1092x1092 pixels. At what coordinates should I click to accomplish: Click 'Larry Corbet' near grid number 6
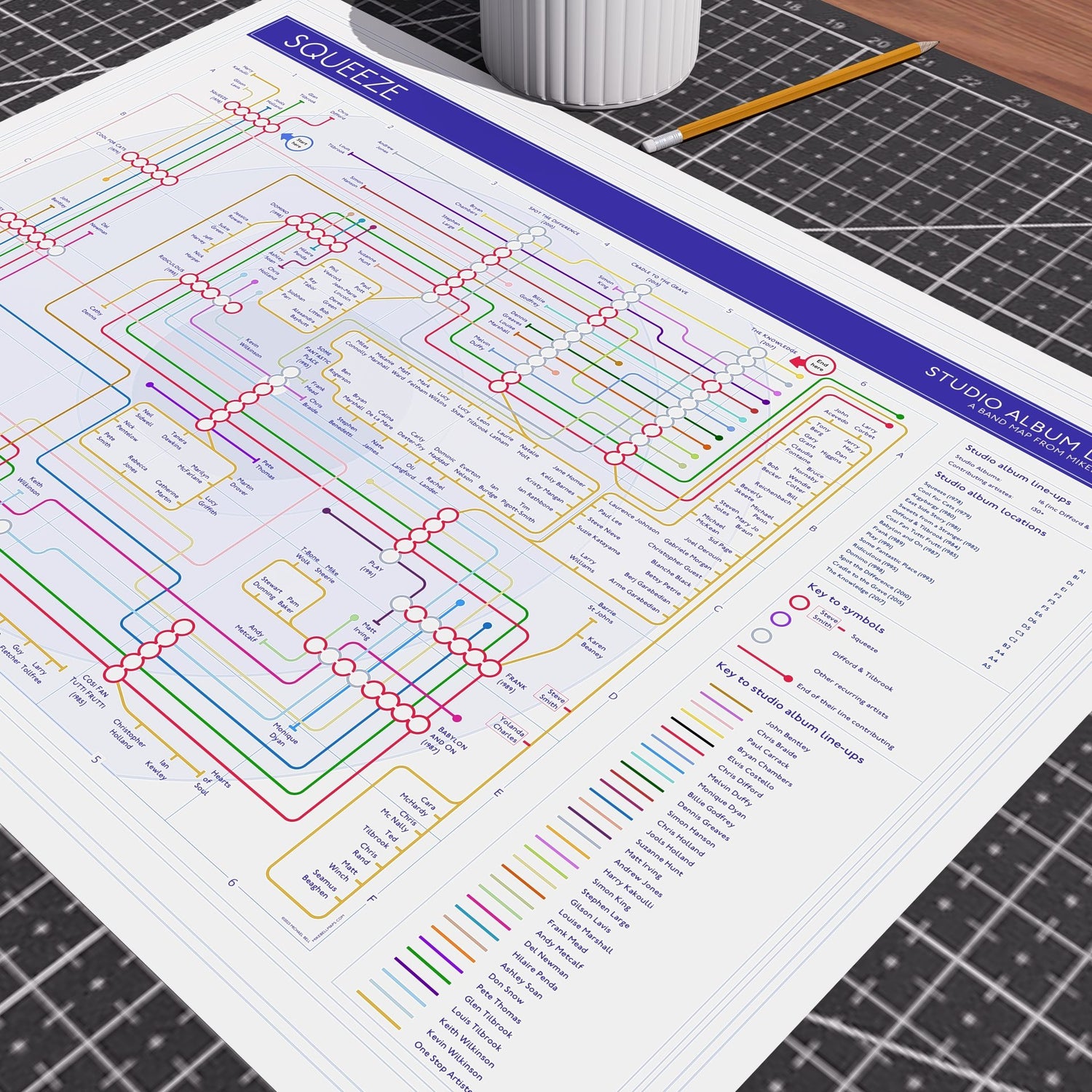coord(866,430)
